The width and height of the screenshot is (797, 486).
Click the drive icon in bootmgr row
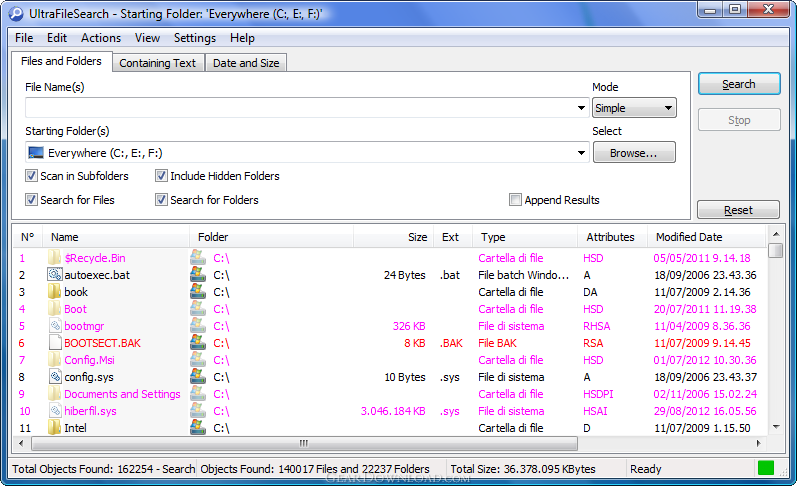[x=198, y=326]
